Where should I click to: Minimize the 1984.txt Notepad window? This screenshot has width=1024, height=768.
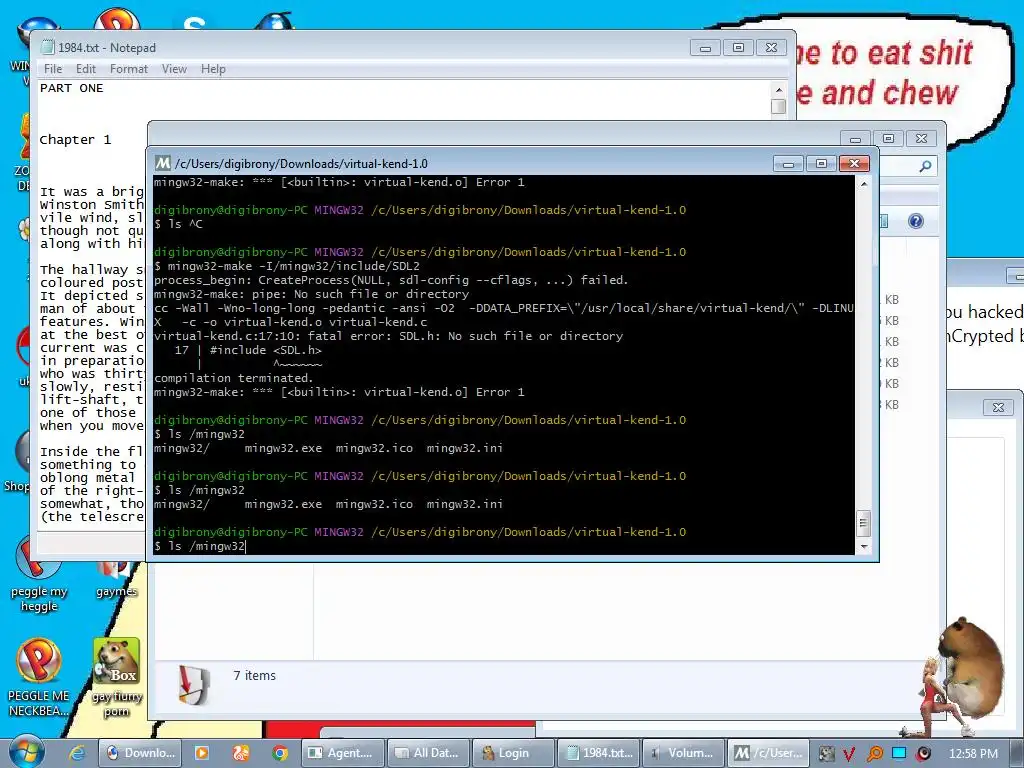705,48
